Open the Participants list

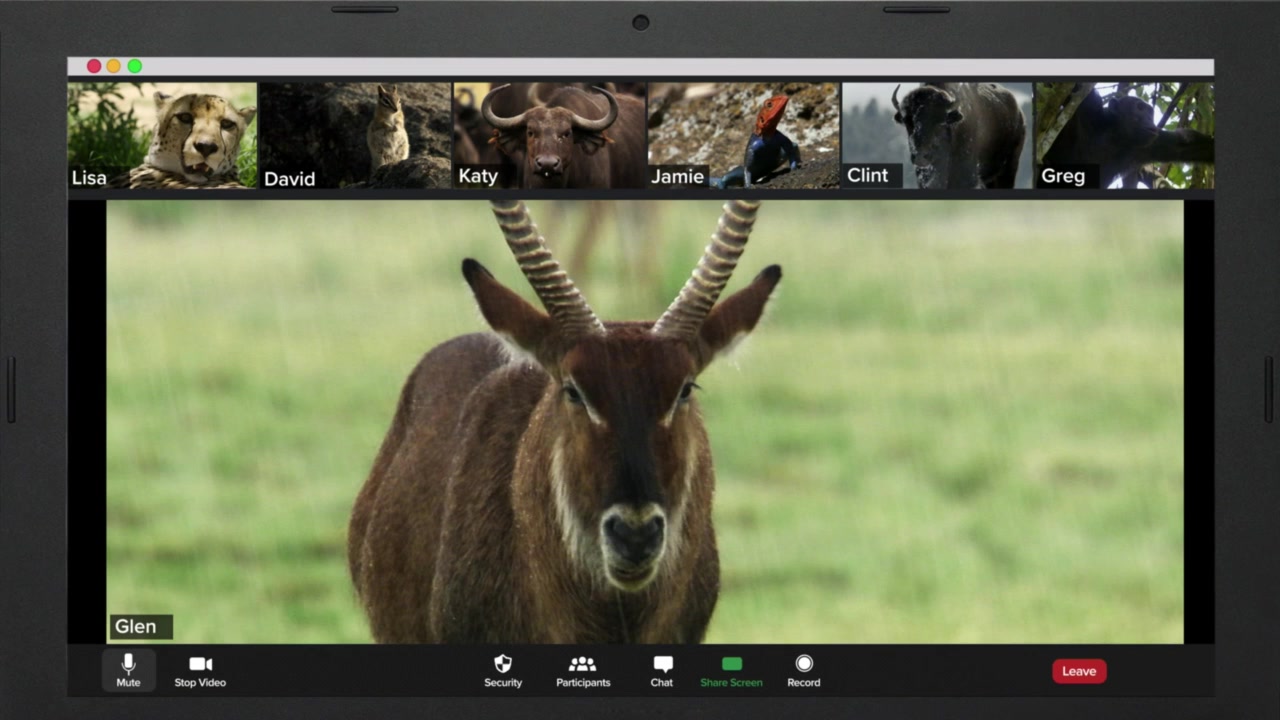[583, 670]
